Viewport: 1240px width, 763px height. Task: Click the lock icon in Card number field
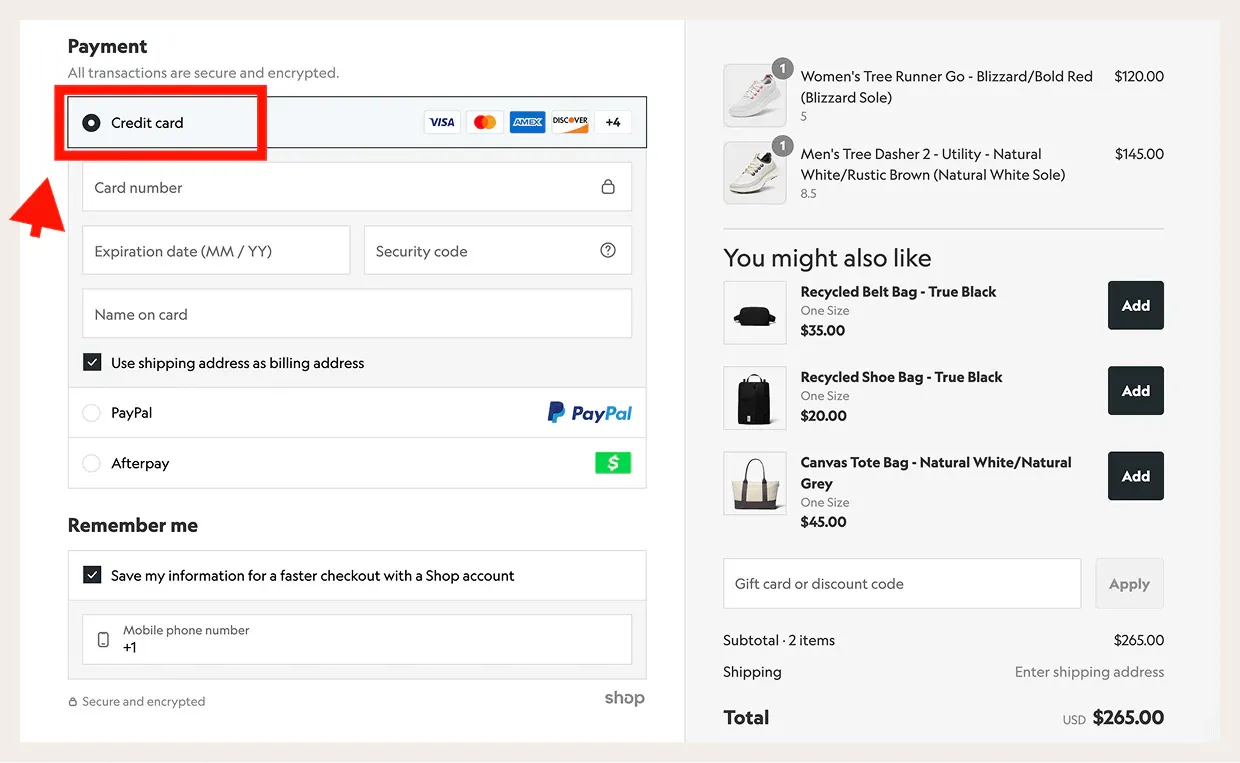coord(608,187)
